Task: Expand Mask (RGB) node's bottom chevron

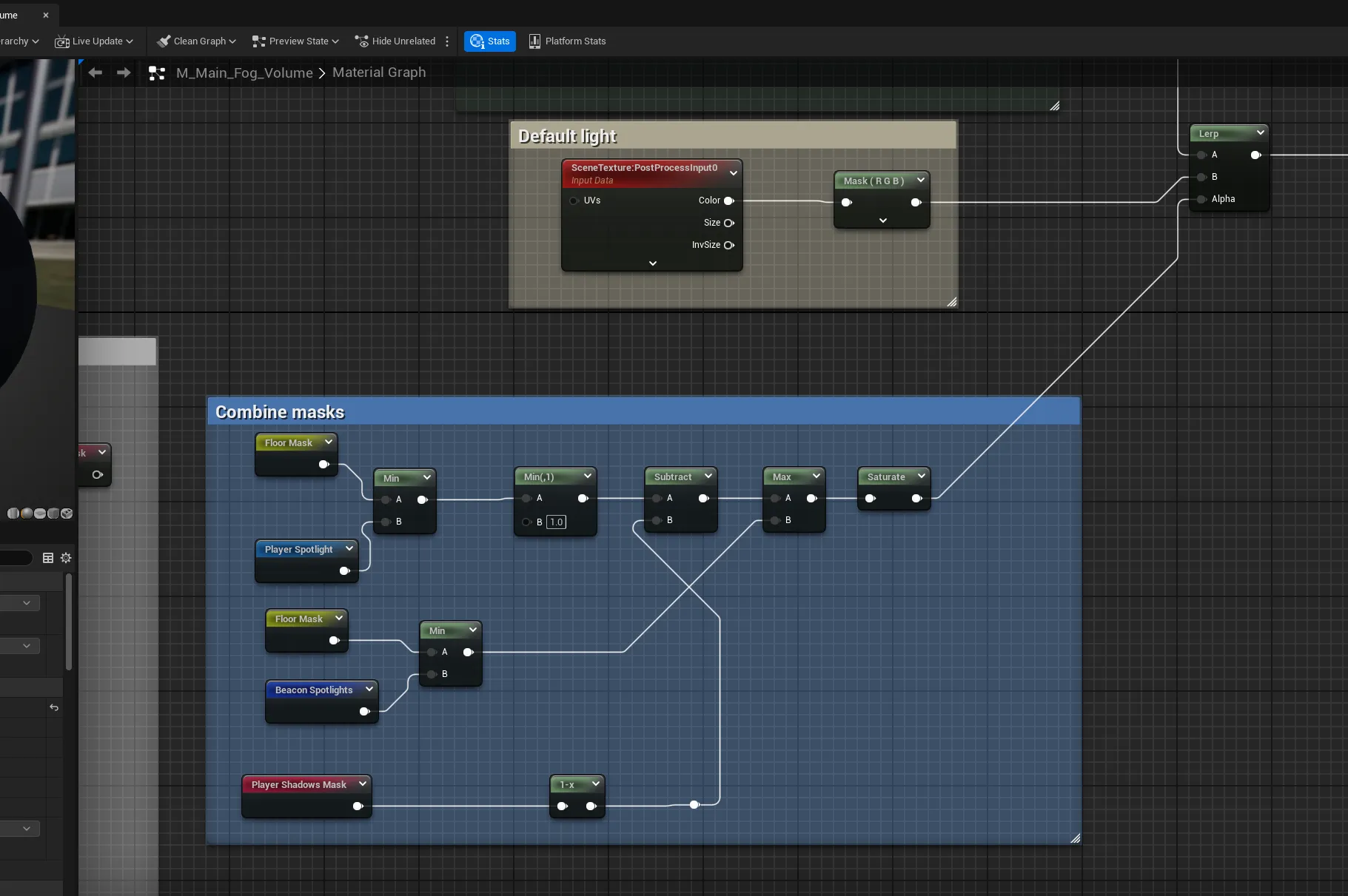Action: 883,220
